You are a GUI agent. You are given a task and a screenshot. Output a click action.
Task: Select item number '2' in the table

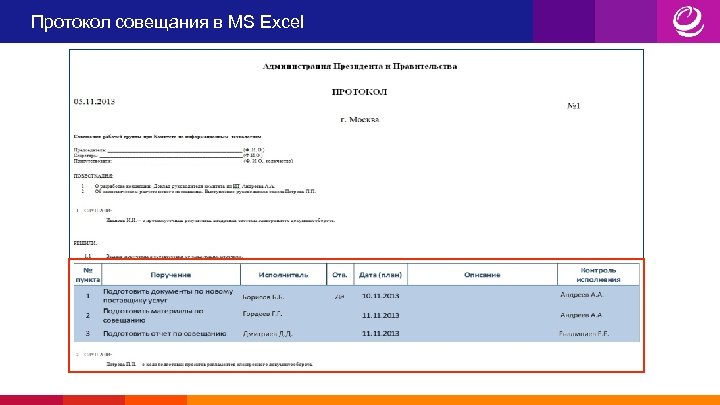pyautogui.click(x=88, y=315)
